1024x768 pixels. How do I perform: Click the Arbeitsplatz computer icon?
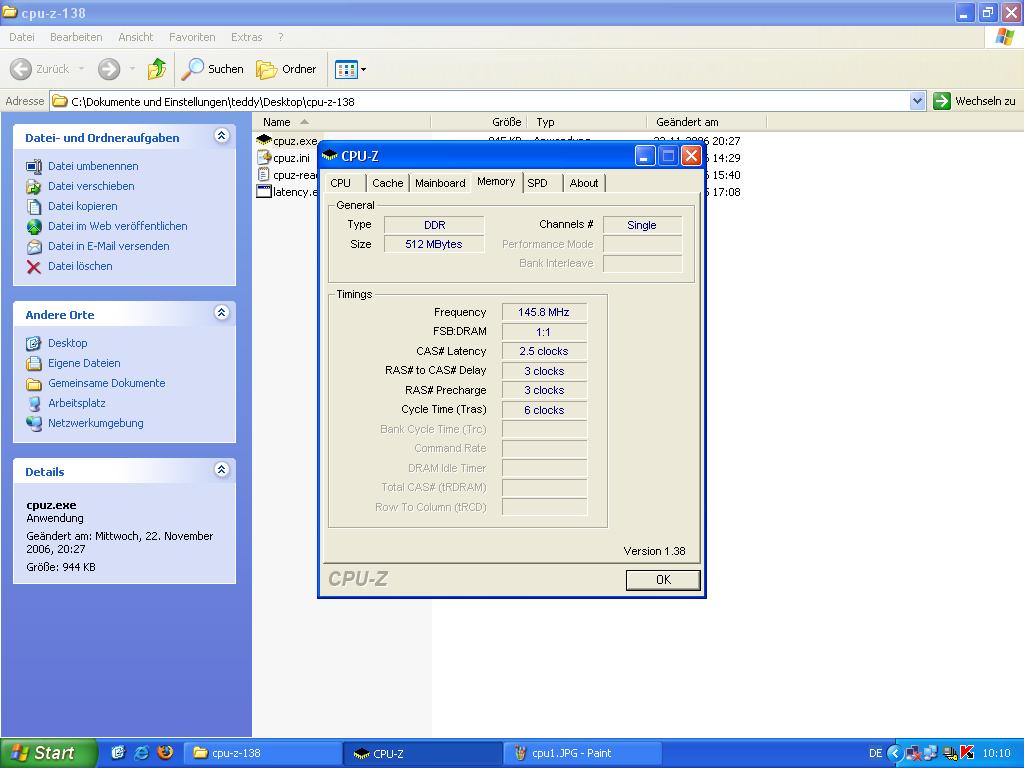tap(33, 404)
